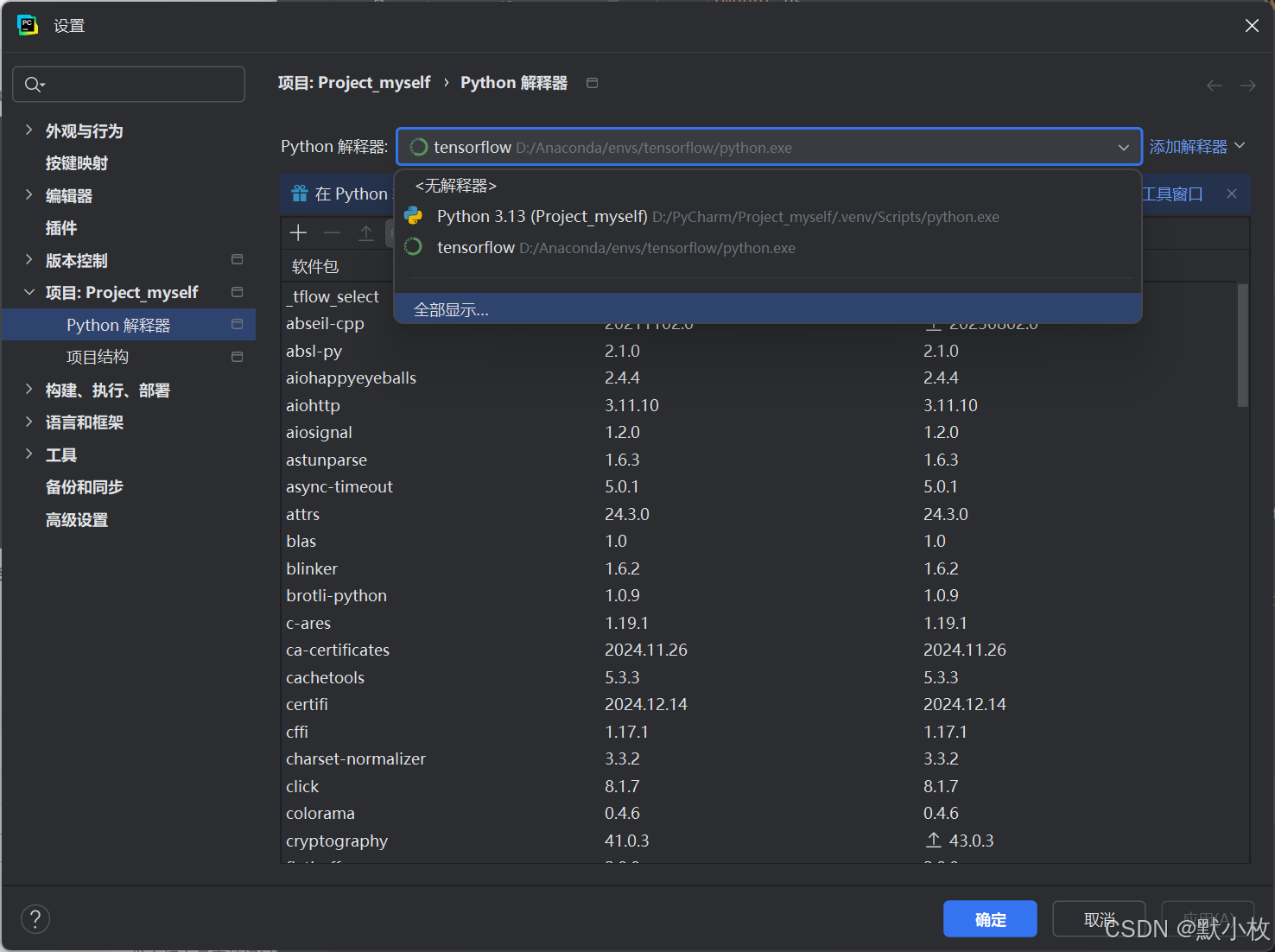Expand the 构建、执行、部署 section
Viewport: 1275px width, 952px height.
(x=29, y=389)
